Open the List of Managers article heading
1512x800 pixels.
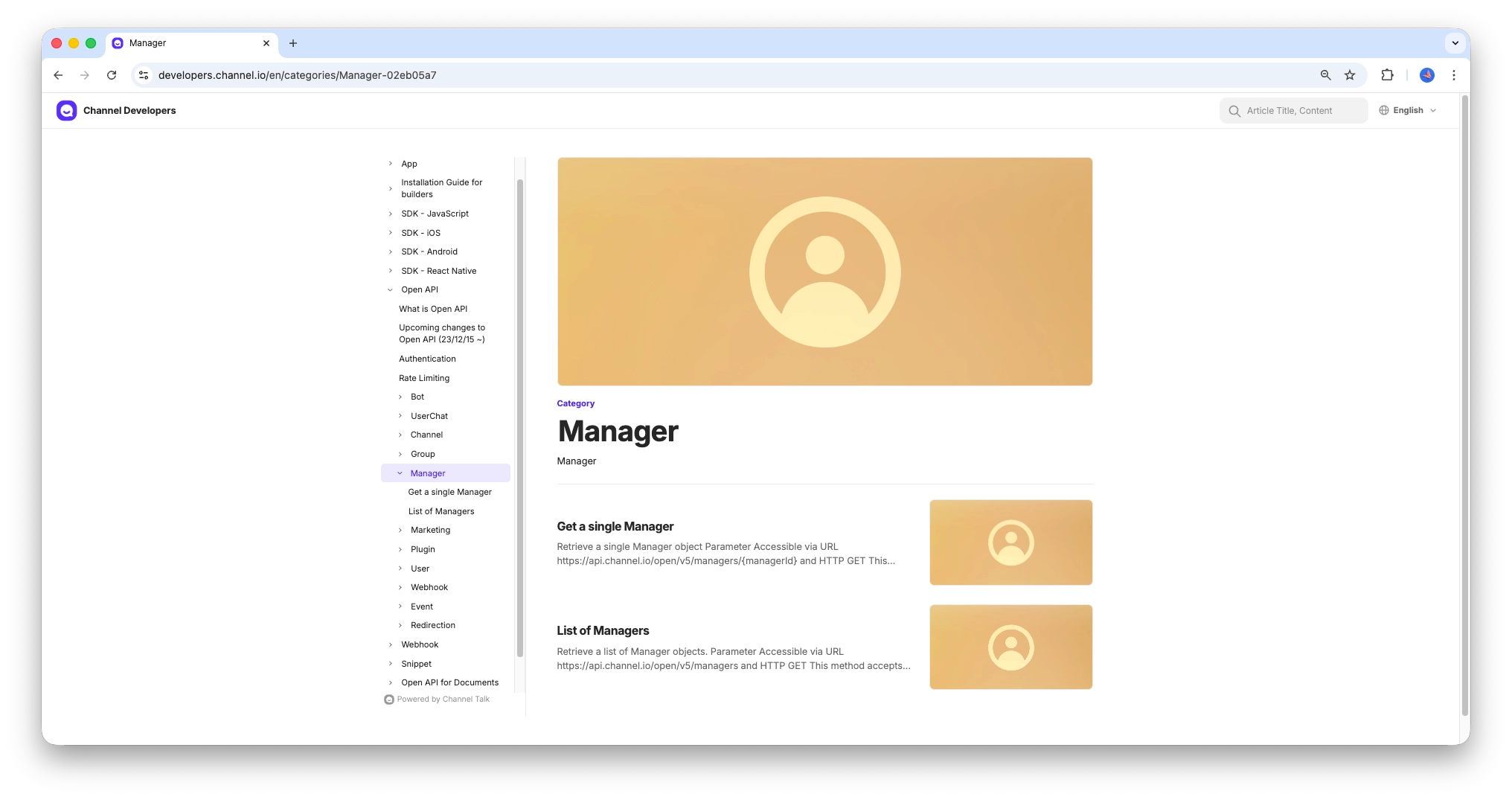(603, 630)
